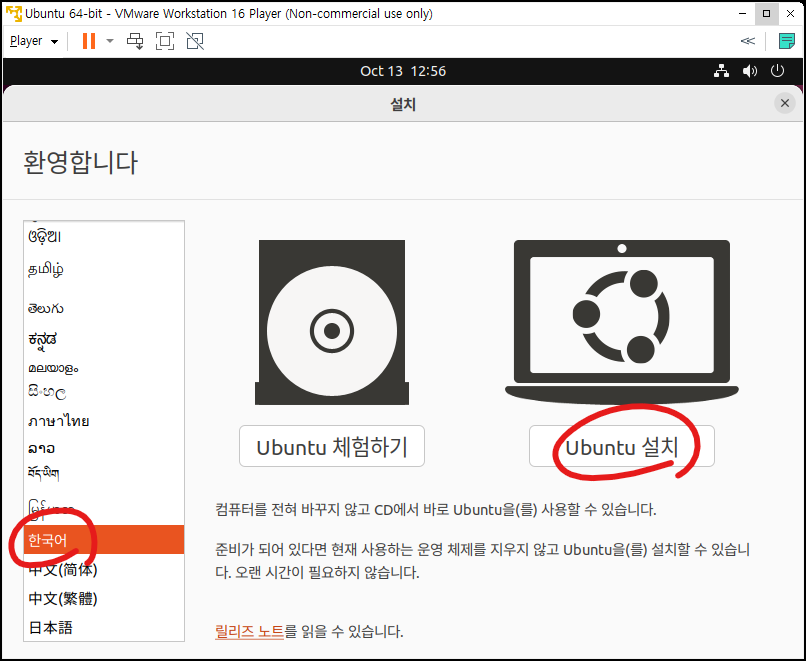806x661 pixels.
Task: Maximize the VMware Player window
Action: [766, 13]
